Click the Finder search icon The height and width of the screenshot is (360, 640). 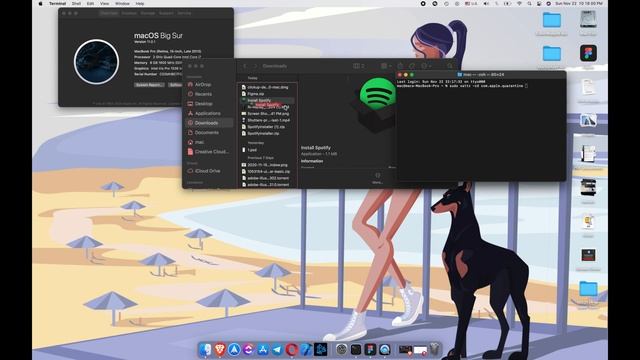click(449, 66)
